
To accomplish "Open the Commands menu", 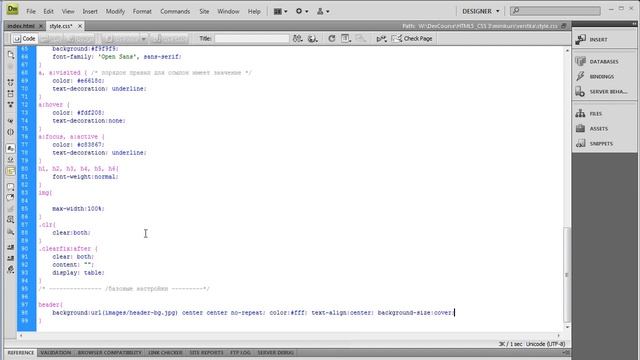I will [175, 11].
